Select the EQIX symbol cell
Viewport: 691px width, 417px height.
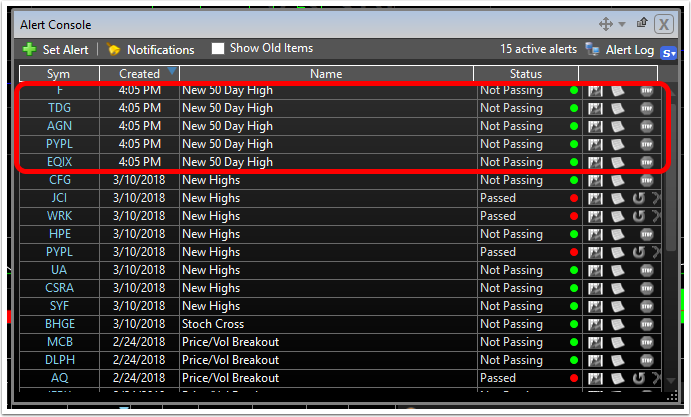(59, 162)
